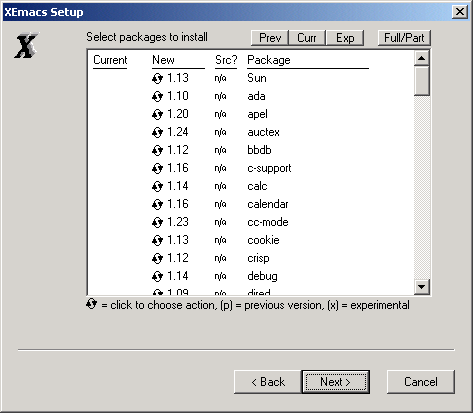Click the Current column header
Screen dimensions: 473x413
point(110,60)
